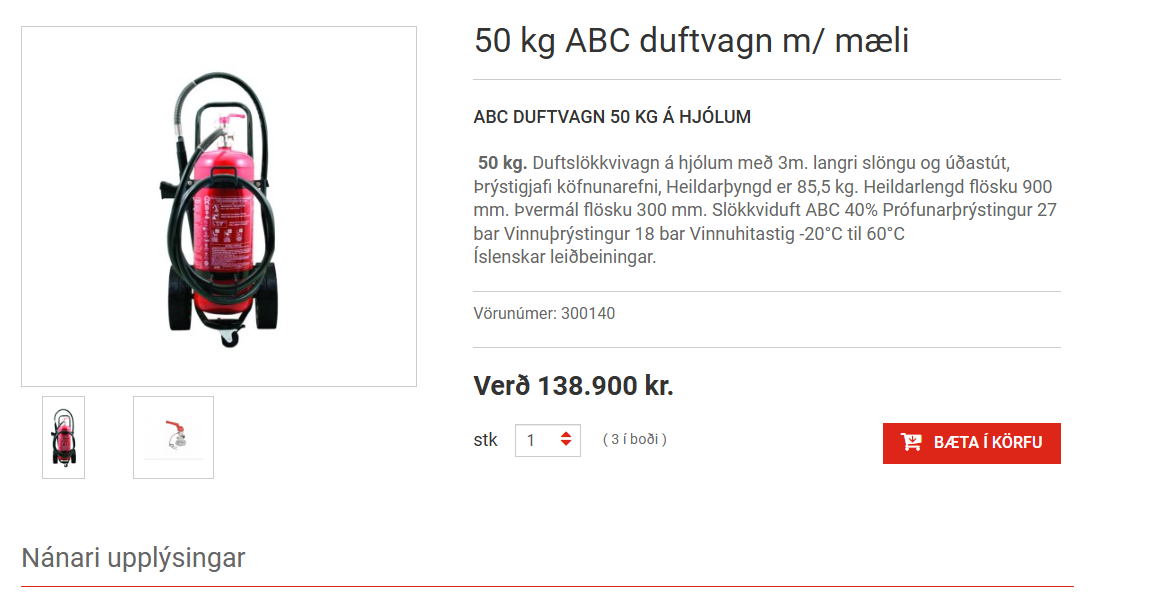This screenshot has width=1158, height=614.
Task: Click the 'stk' quantity label
Action: (485, 440)
